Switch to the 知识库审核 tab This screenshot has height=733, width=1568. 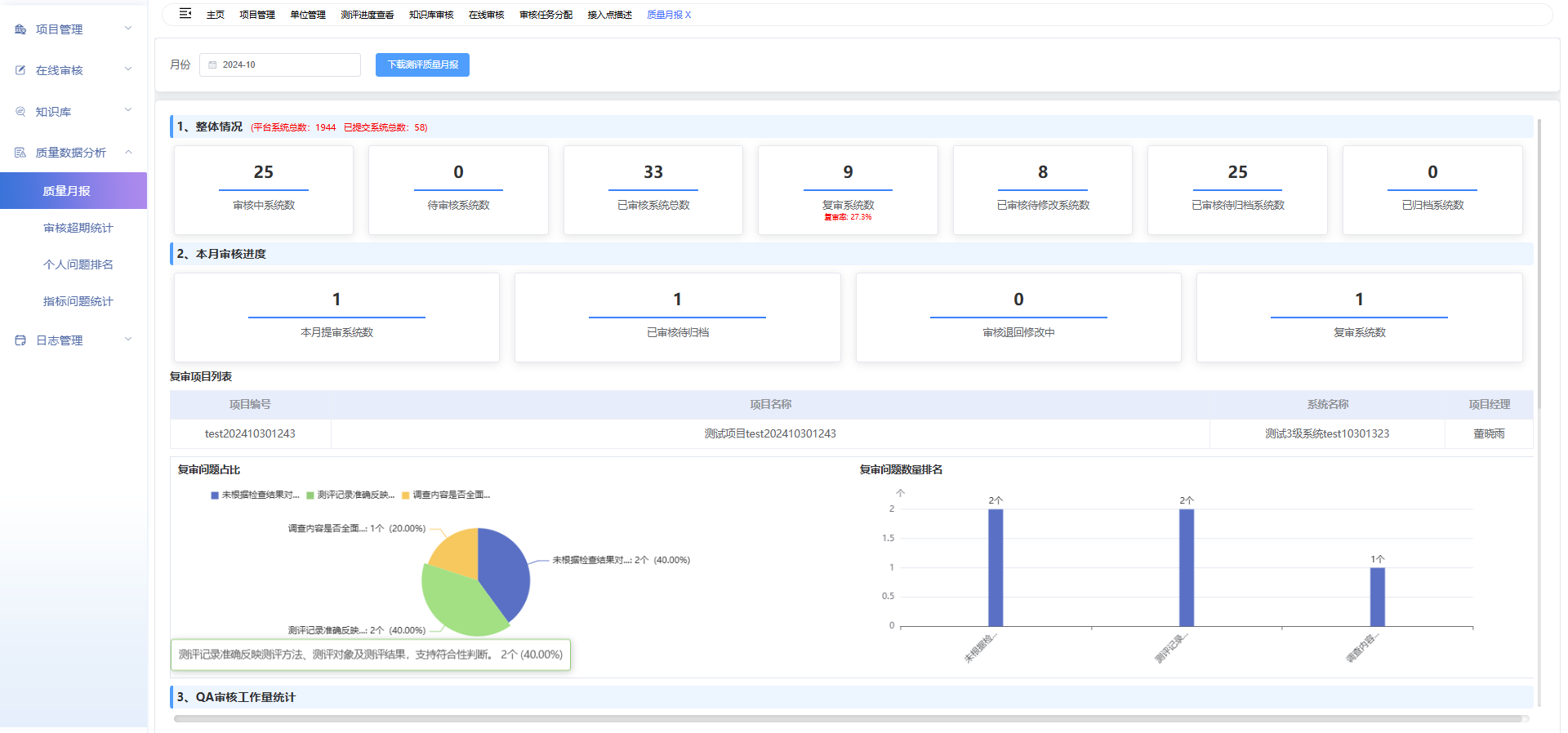tap(431, 15)
